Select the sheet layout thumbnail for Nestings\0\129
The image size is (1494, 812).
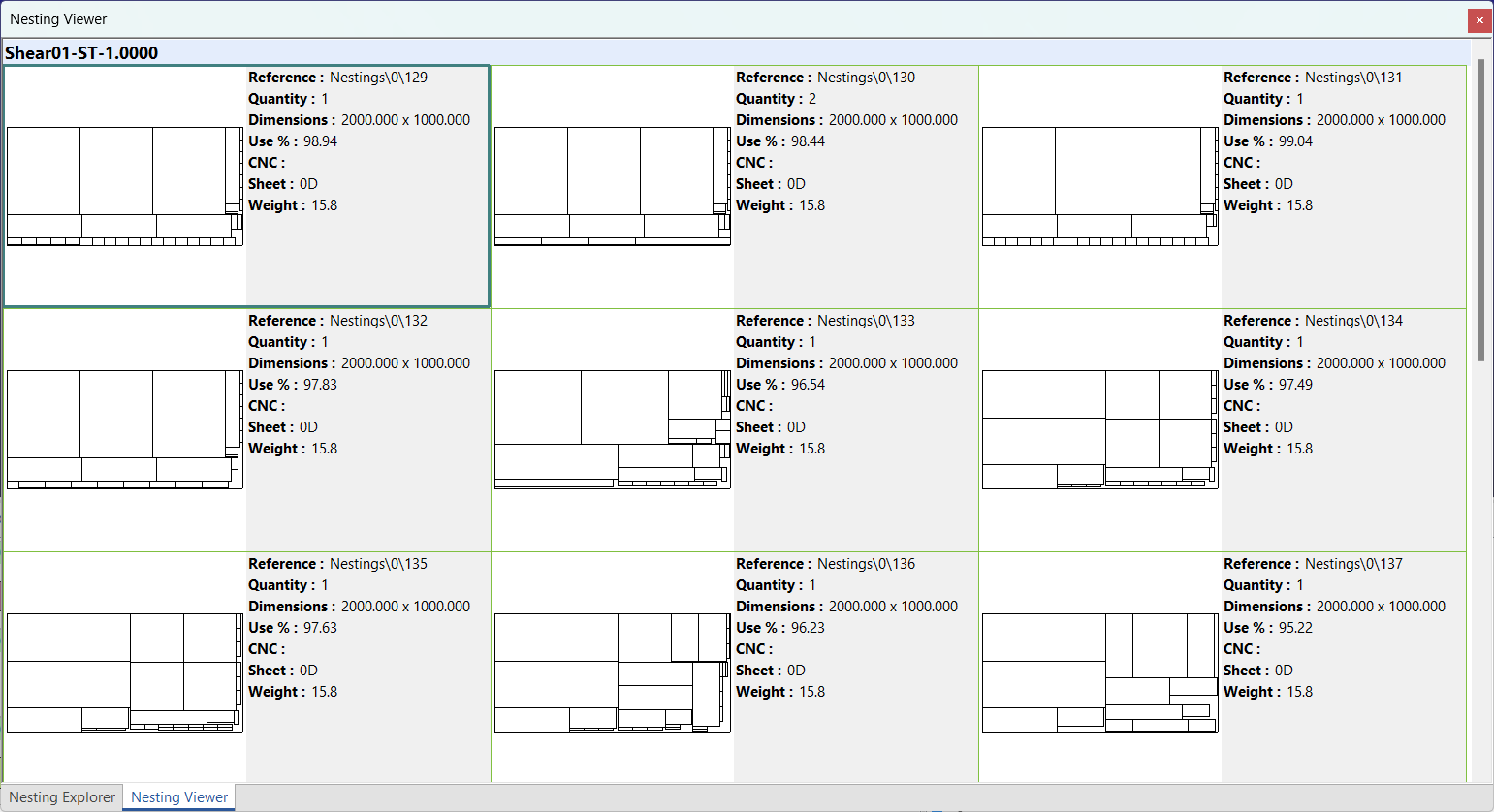pyautogui.click(x=125, y=186)
